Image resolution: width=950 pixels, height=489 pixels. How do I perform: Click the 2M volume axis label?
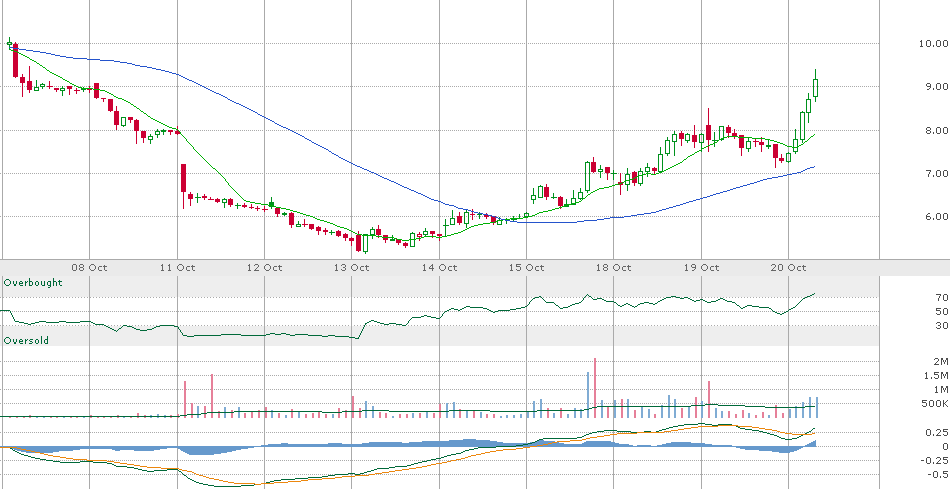tap(941, 362)
